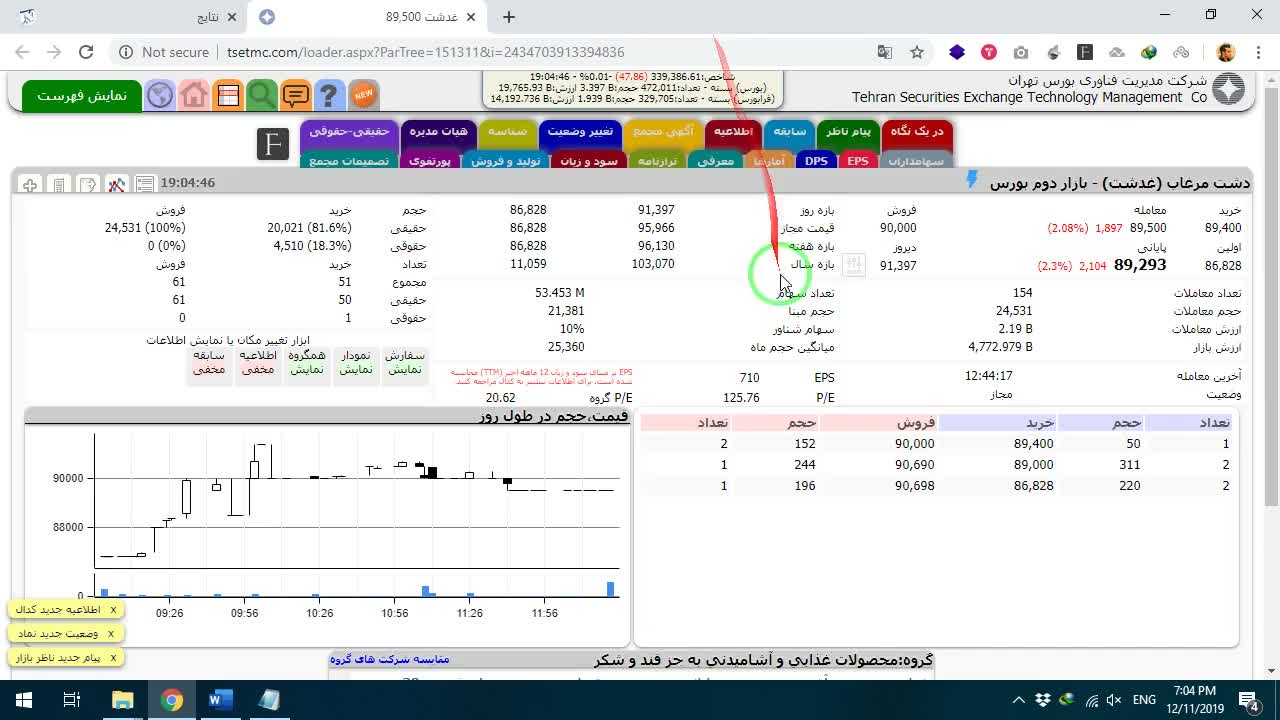Open the globe icon in TSETMC toolbar

pos(160,96)
